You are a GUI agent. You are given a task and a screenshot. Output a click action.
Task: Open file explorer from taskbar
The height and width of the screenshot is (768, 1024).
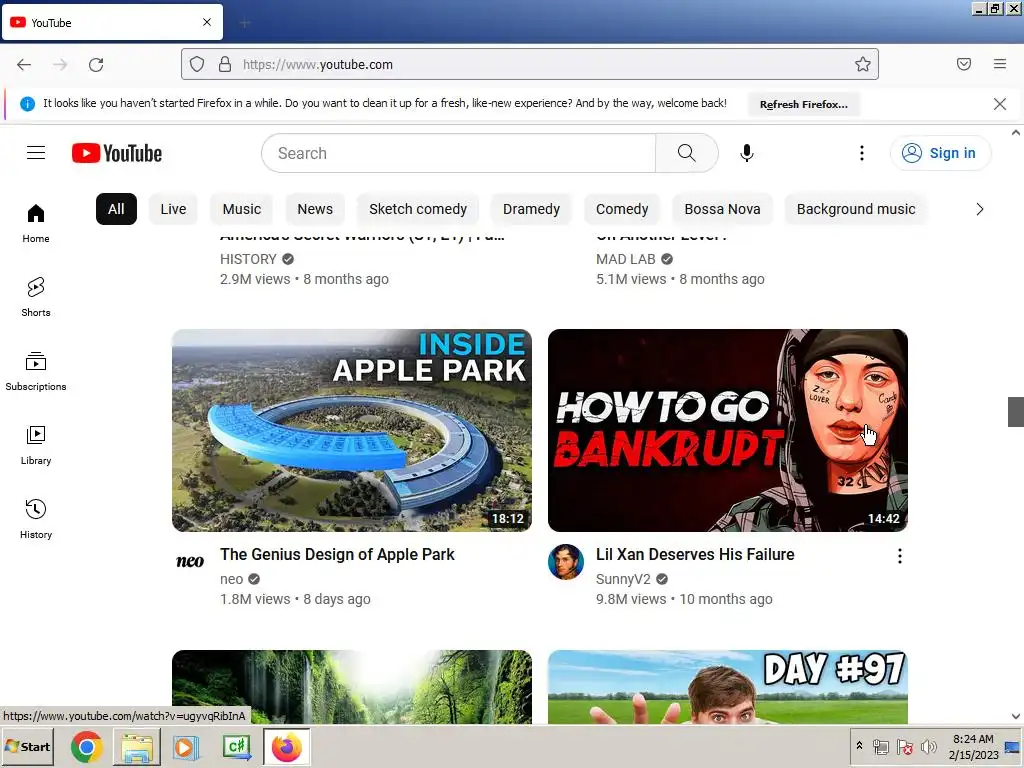tap(136, 746)
